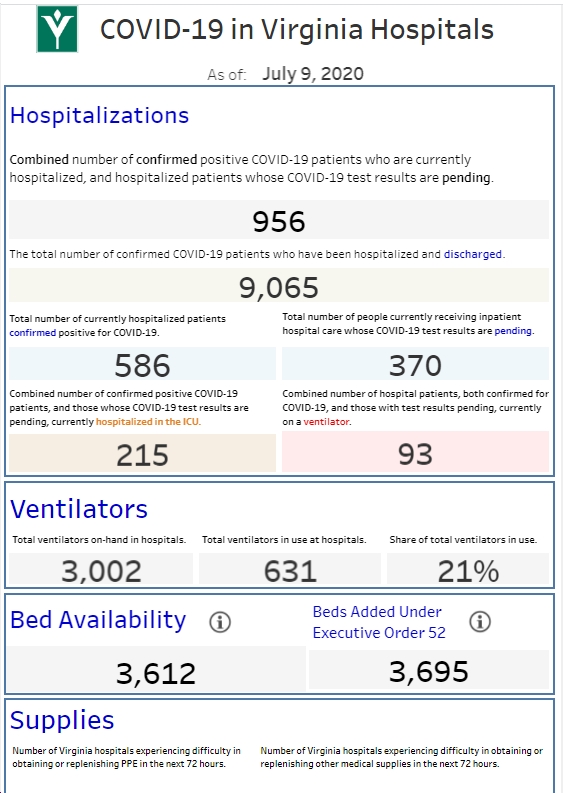Open the Executive Order 52 info icon
Screen dimensions: 563x793
coord(480,621)
